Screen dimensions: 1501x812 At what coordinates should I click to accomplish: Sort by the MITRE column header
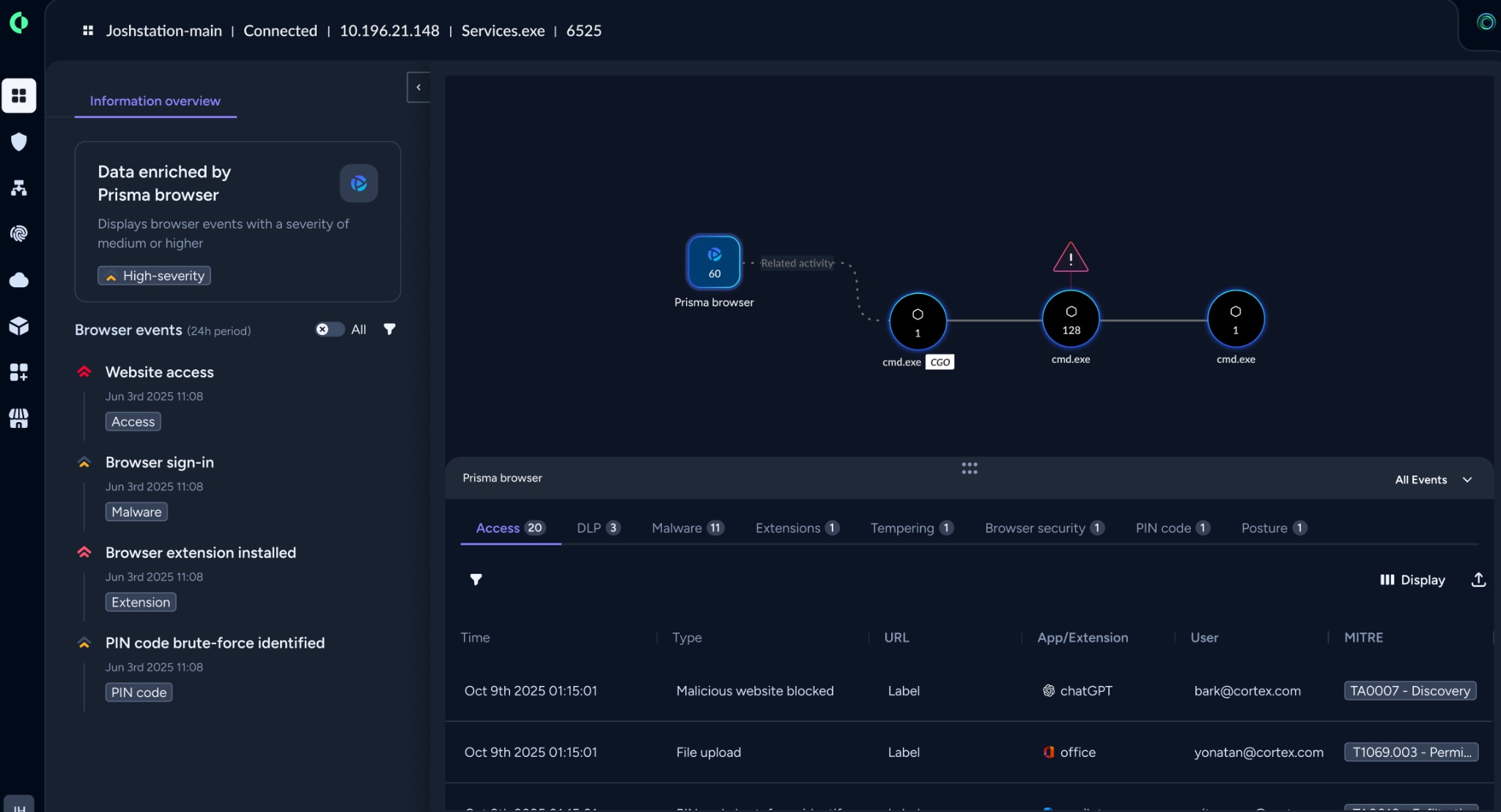(x=1363, y=637)
